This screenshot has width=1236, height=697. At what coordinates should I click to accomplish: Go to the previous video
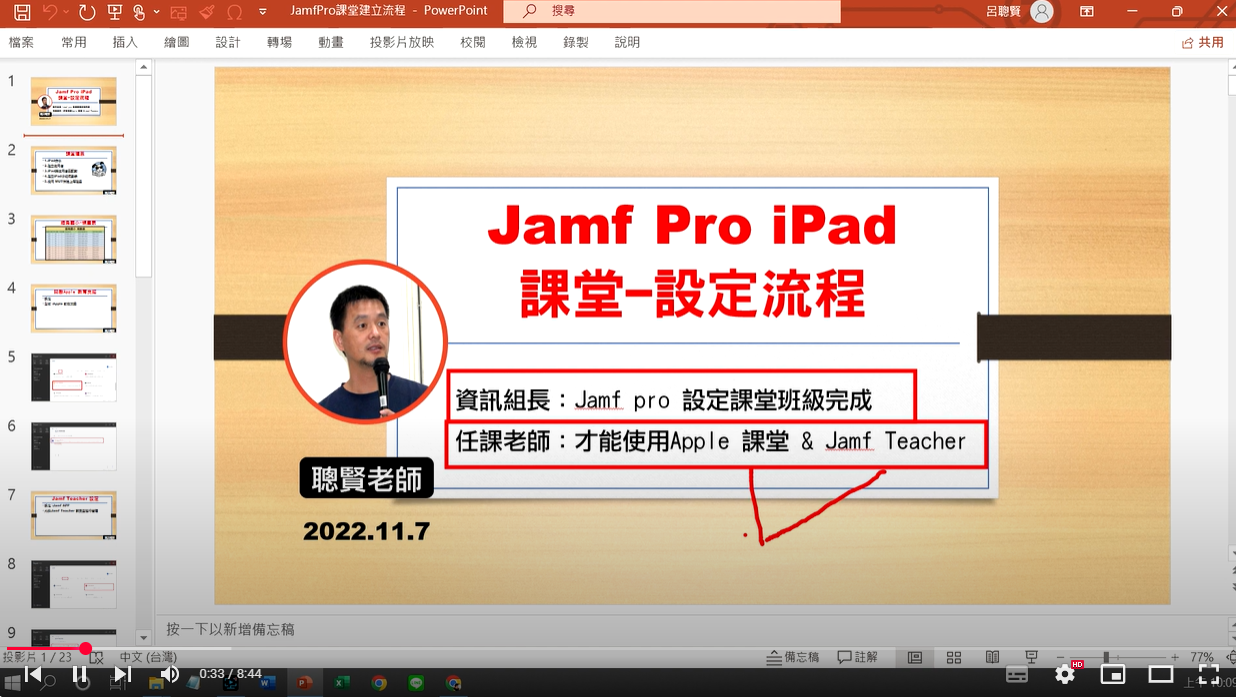click(33, 674)
